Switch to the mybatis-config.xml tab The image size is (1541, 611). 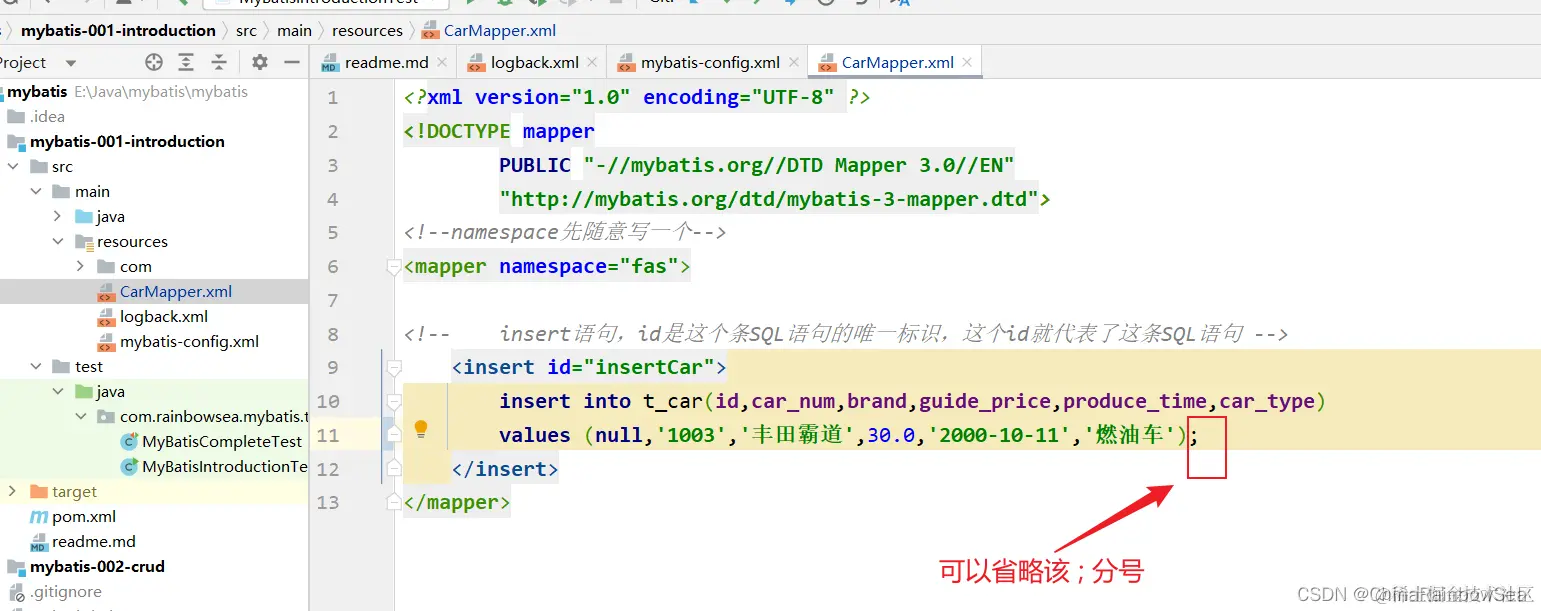710,62
